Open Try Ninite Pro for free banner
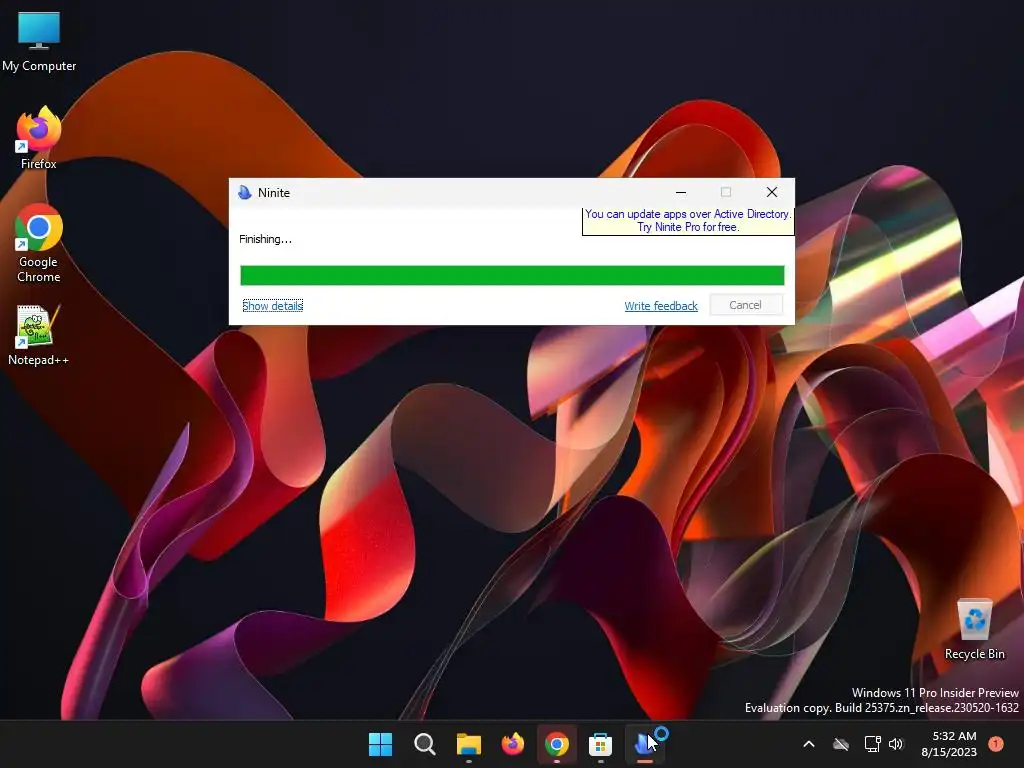The height and width of the screenshot is (768, 1024). (688, 221)
